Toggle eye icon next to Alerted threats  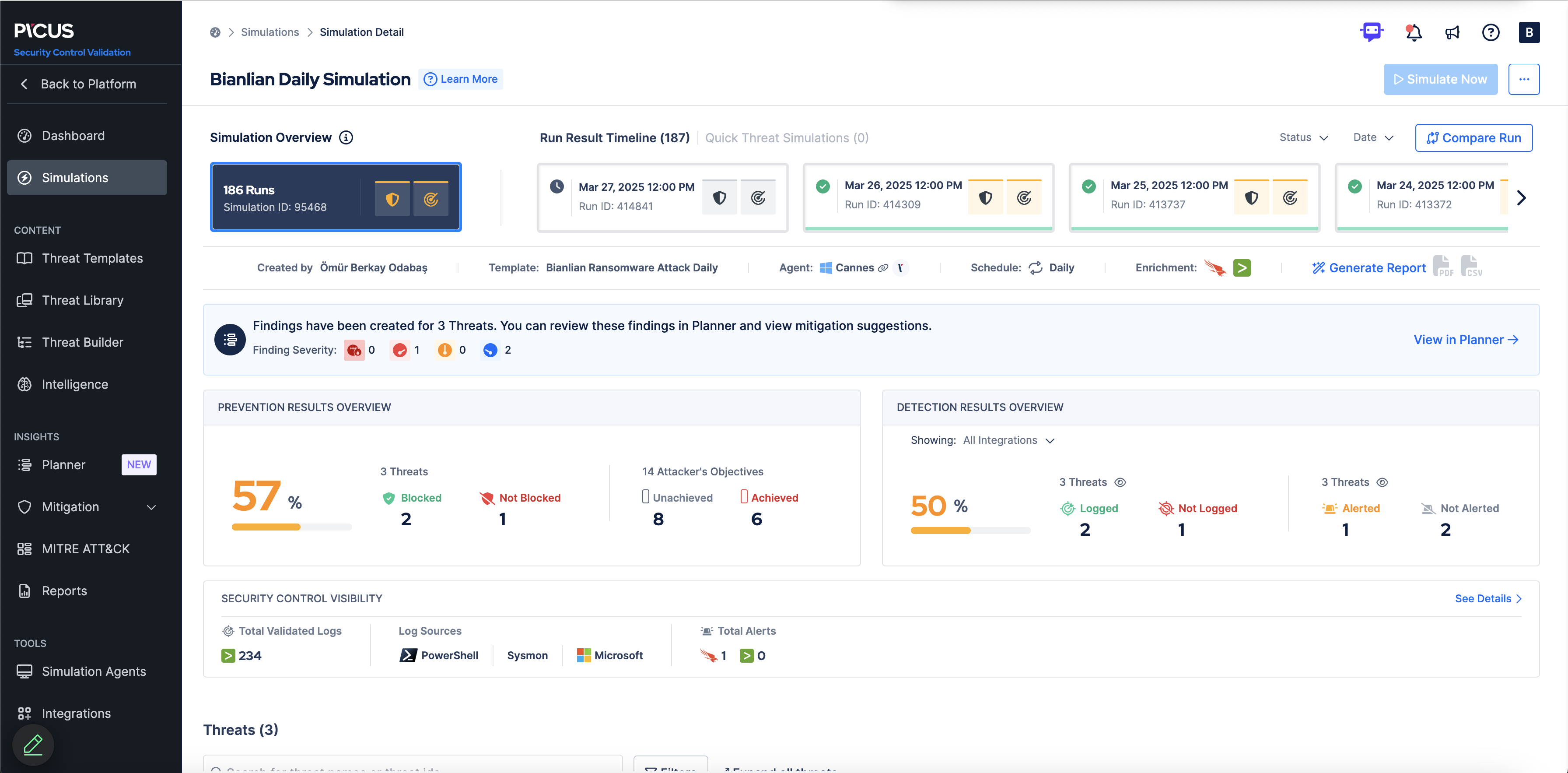click(1382, 482)
